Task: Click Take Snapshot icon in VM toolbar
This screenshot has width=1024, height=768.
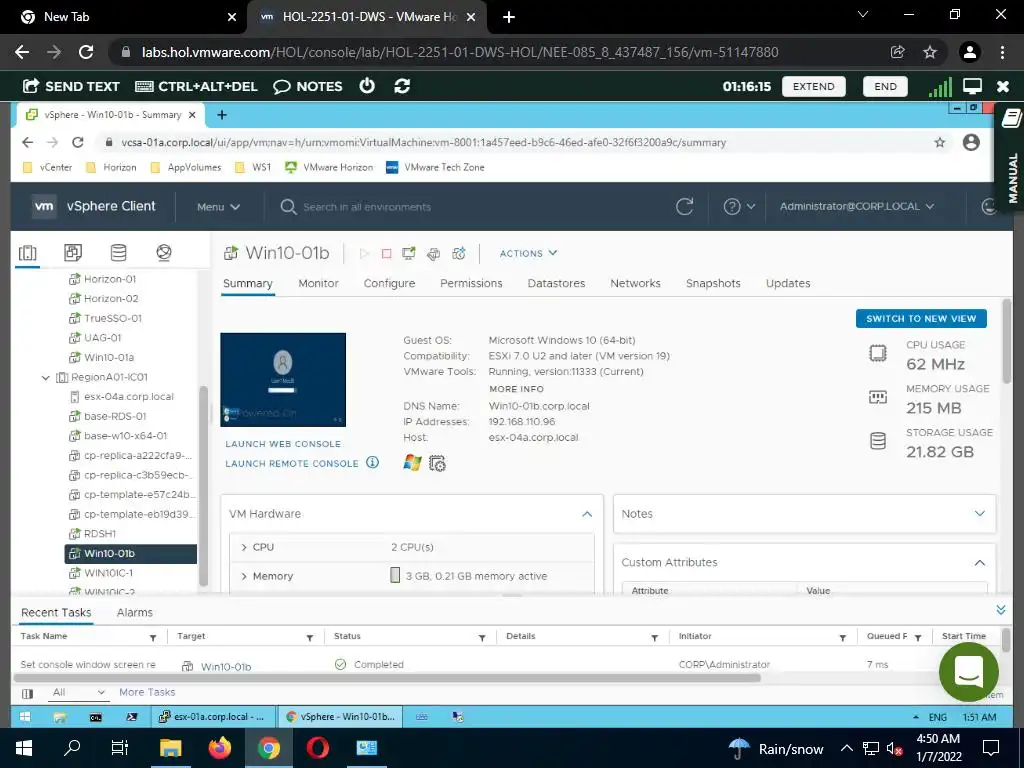Action: pyautogui.click(x=459, y=253)
